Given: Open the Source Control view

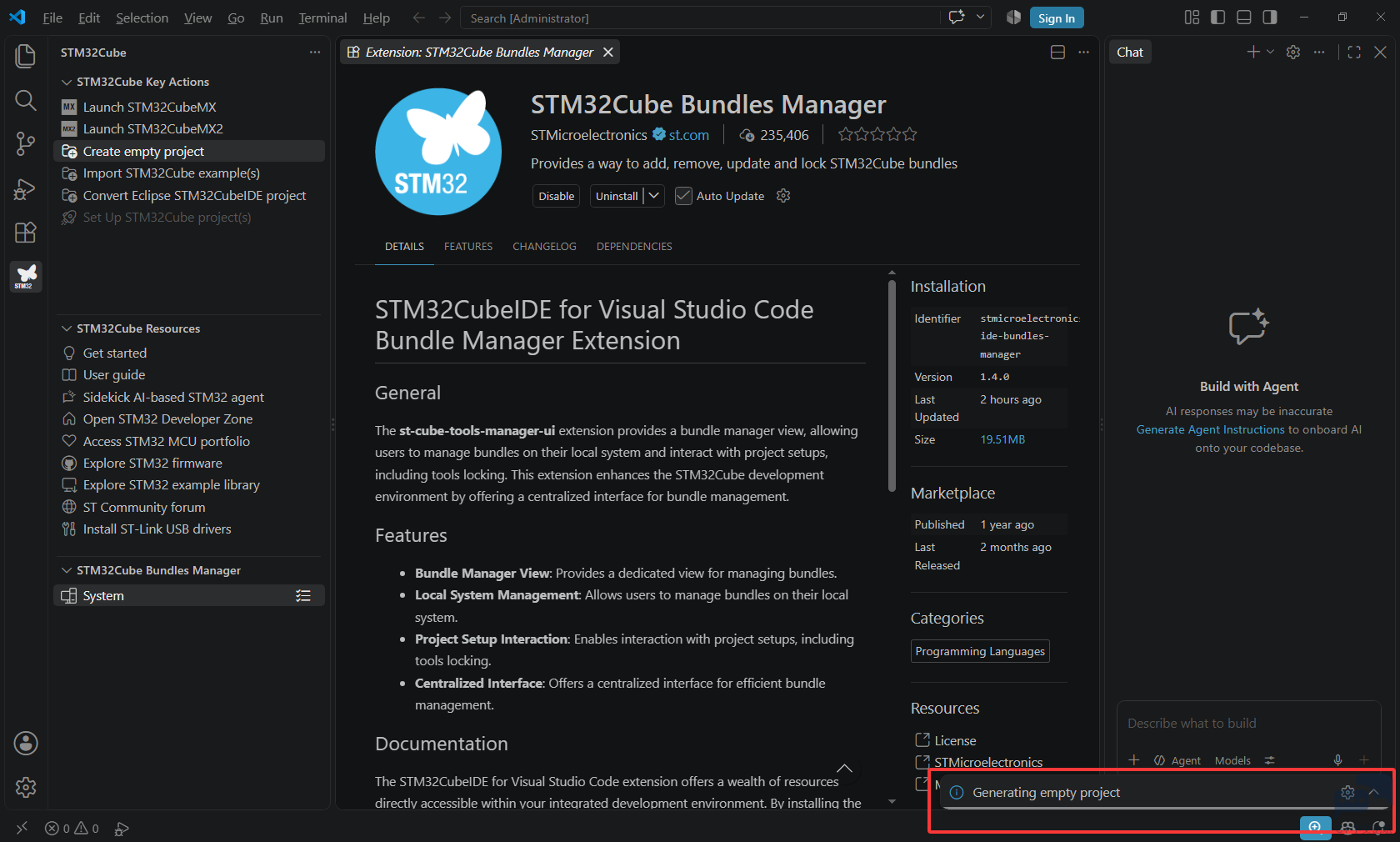Looking at the screenshot, I should click(26, 144).
